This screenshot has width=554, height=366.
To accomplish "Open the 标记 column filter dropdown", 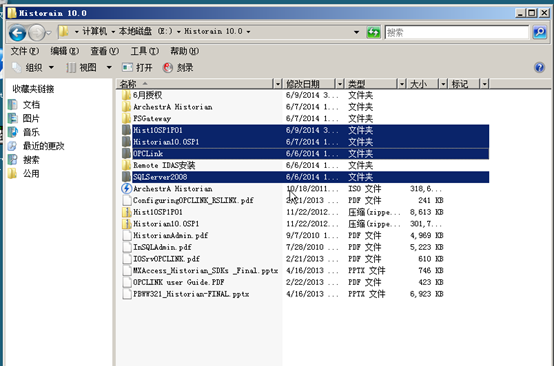I will 484,84.
